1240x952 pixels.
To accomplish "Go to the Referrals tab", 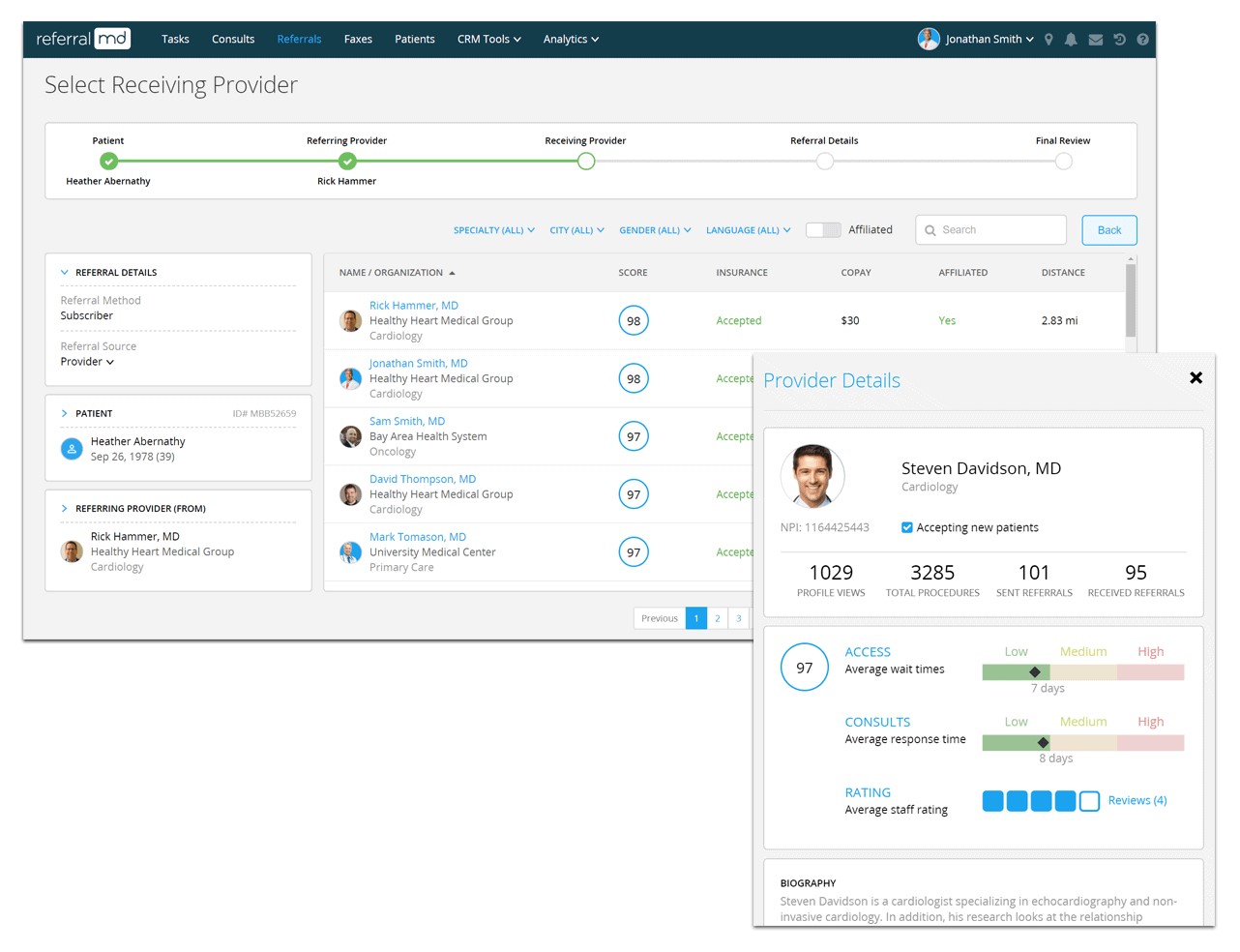I will click(x=299, y=40).
